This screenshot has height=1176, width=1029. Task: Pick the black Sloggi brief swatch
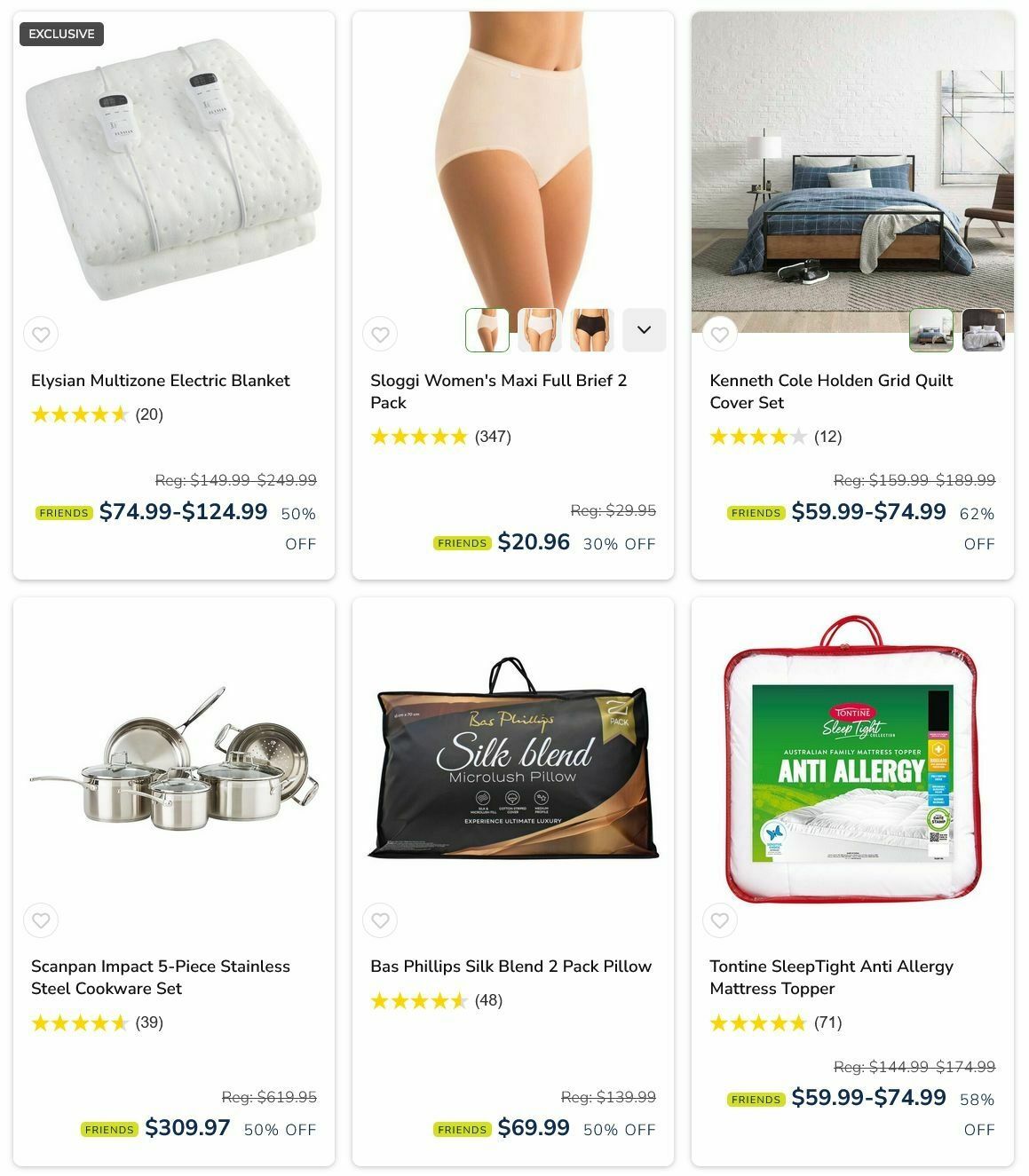point(592,330)
